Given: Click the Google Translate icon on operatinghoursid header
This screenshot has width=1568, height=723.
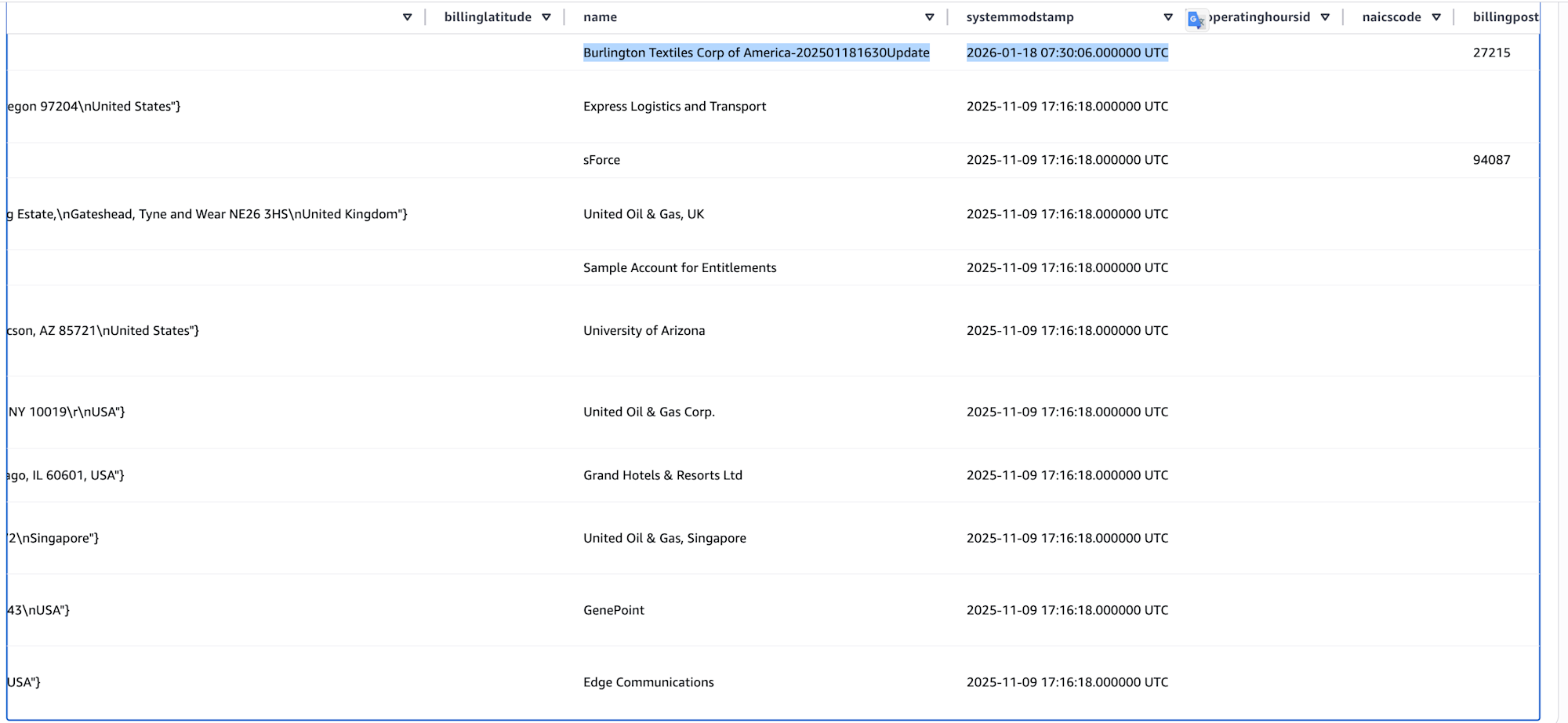Looking at the screenshot, I should (x=1196, y=16).
